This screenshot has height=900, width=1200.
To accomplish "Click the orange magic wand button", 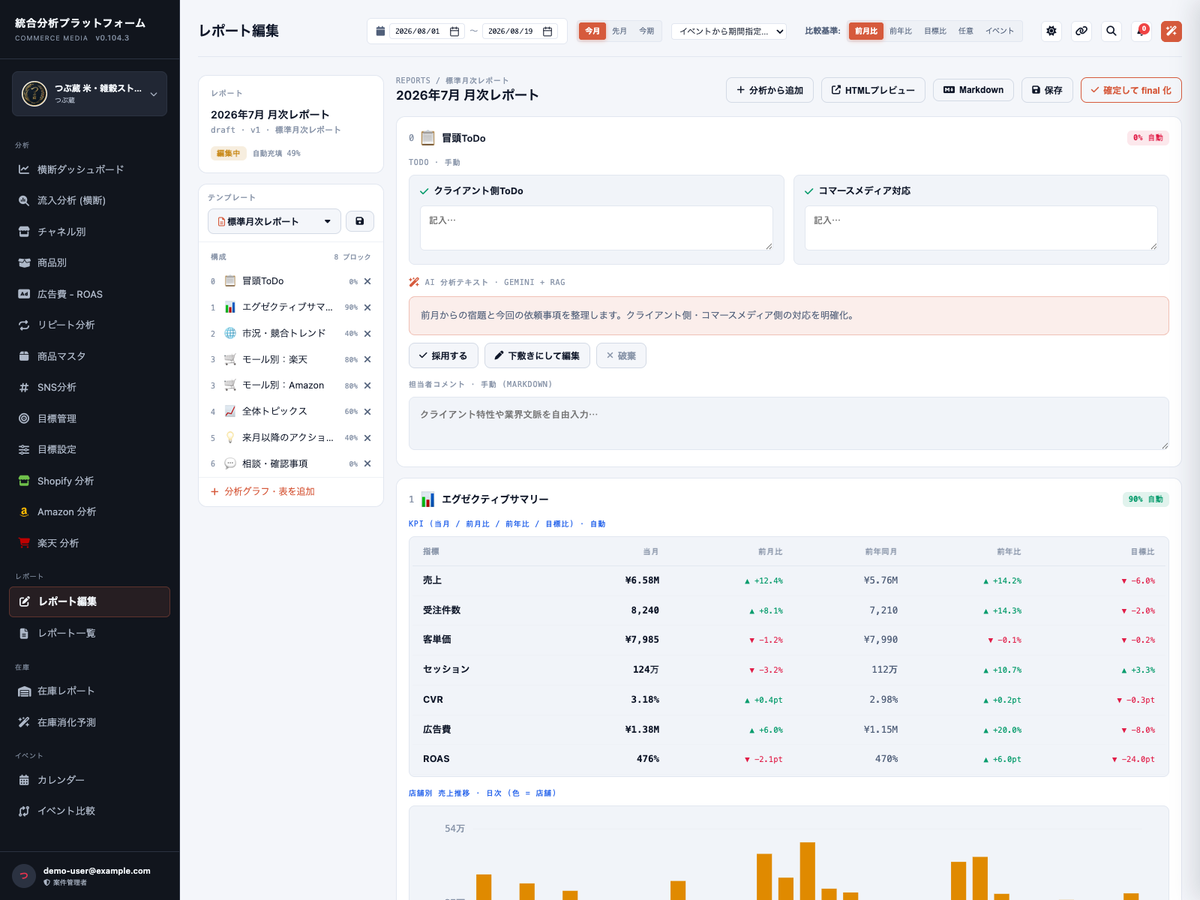I will coord(1171,31).
